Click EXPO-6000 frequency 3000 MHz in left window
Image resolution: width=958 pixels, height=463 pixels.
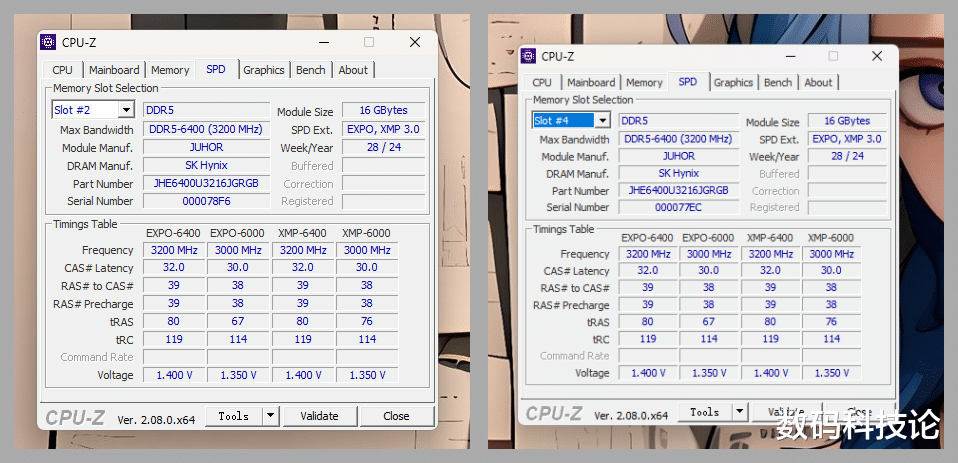pos(238,250)
